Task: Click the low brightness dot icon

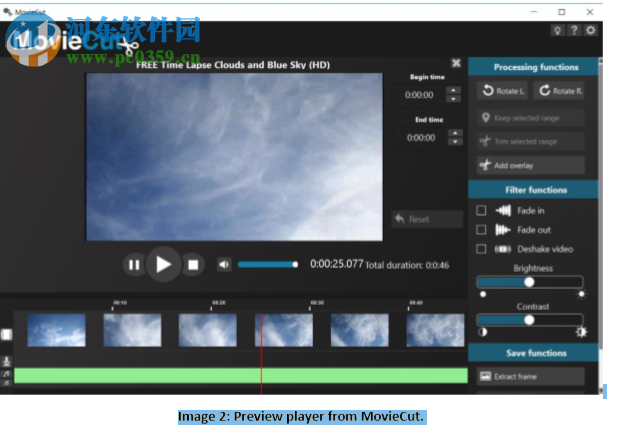Action: click(x=483, y=294)
